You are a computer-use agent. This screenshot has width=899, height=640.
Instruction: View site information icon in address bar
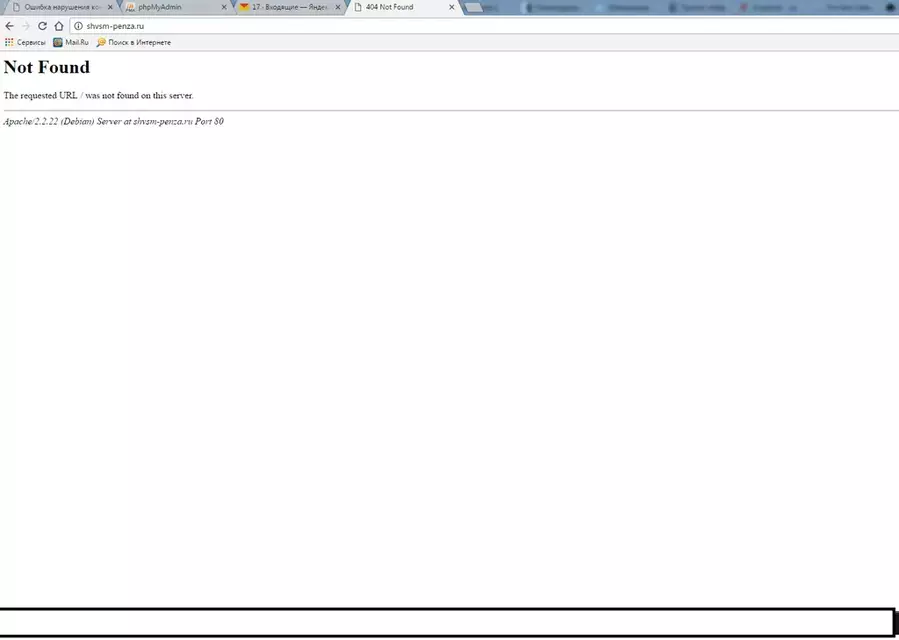pos(79,26)
